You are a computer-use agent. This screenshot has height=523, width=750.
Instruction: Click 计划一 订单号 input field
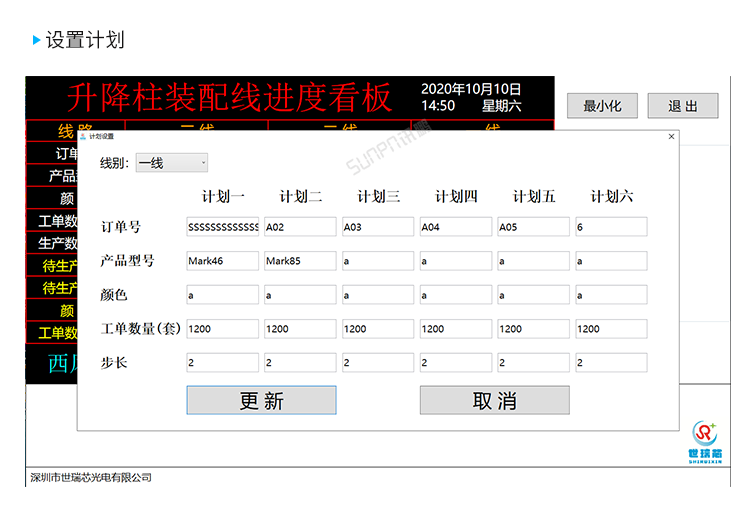[x=222, y=227]
